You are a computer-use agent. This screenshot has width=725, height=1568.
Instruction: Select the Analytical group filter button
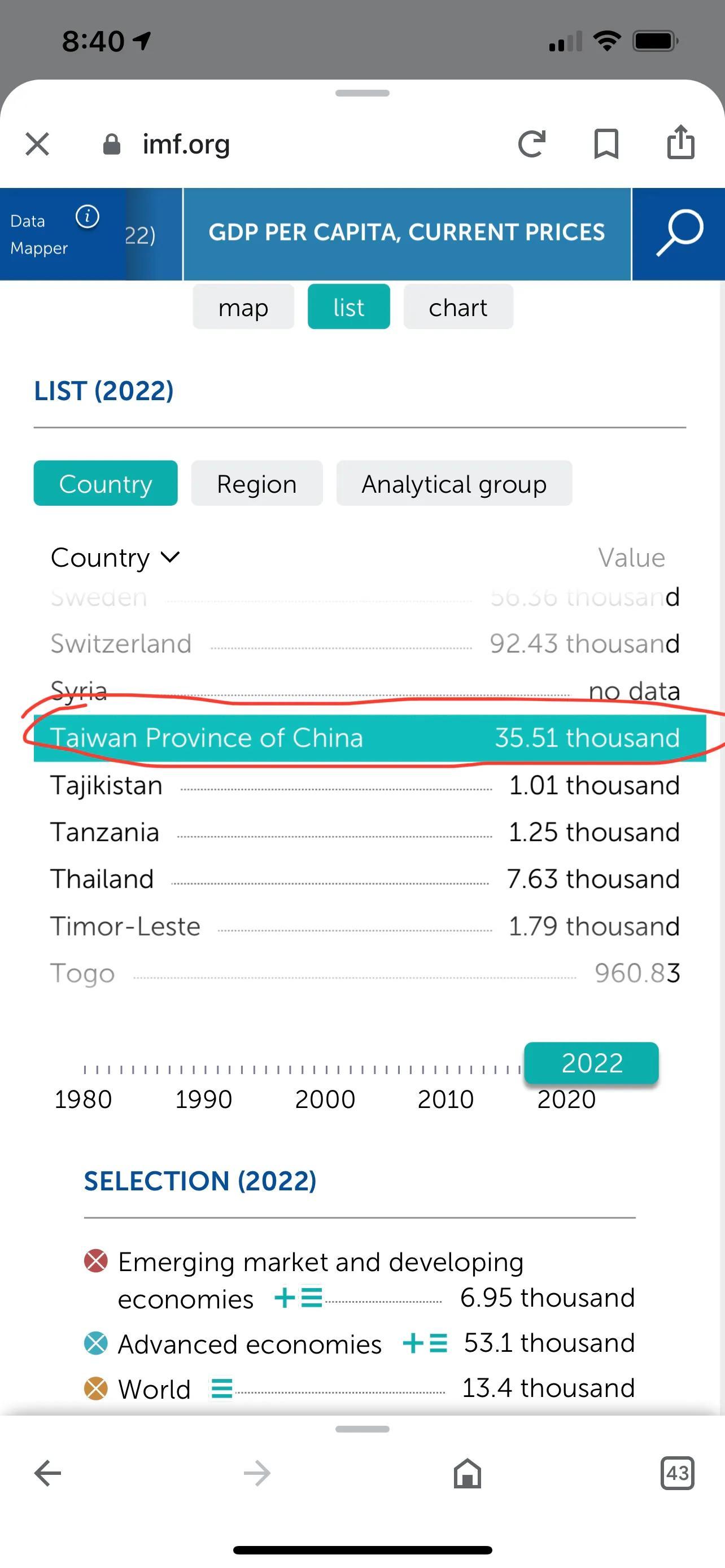pos(454,483)
